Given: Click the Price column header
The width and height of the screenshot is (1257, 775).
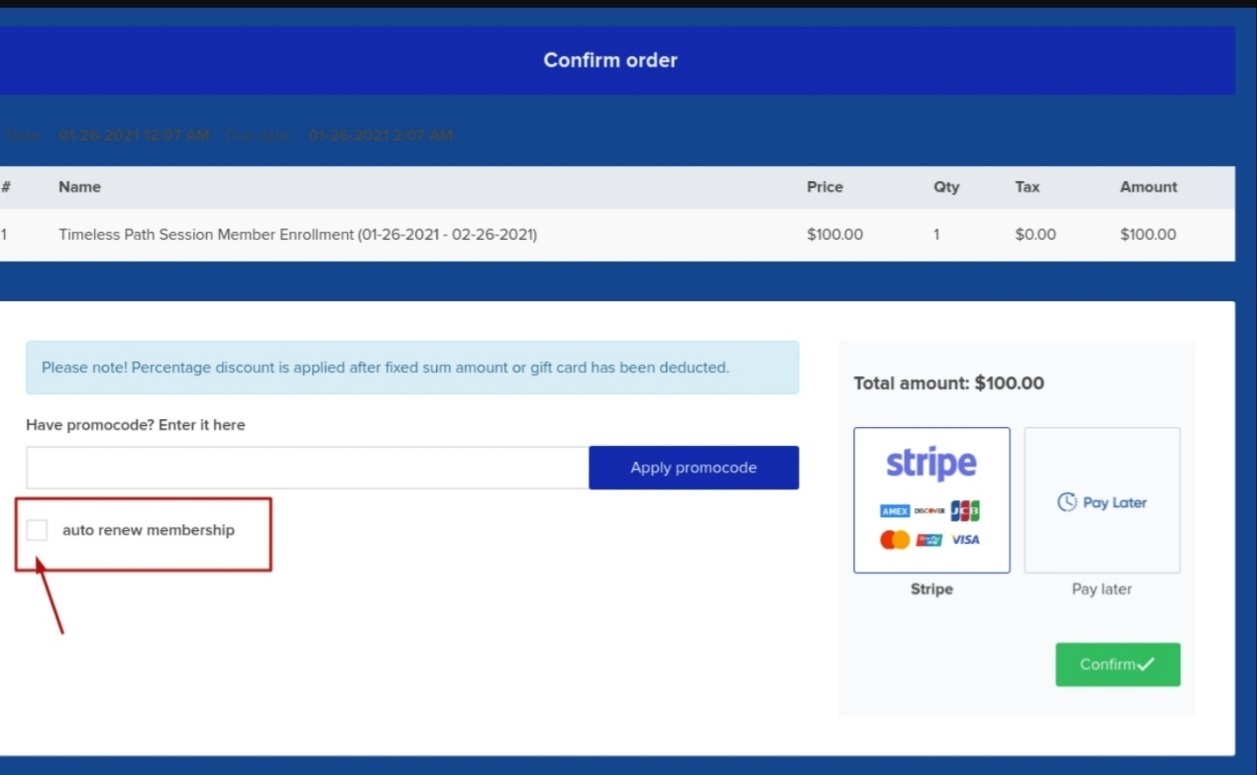Looking at the screenshot, I should click(x=825, y=187).
